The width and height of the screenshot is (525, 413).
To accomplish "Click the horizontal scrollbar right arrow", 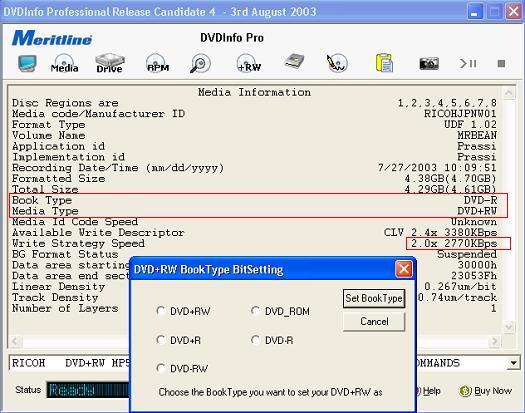I will (x=495, y=341).
